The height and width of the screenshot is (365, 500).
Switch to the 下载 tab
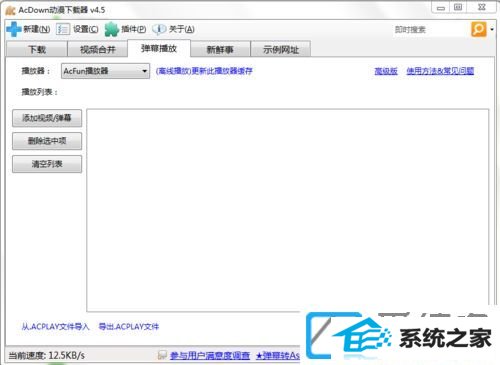point(37,50)
